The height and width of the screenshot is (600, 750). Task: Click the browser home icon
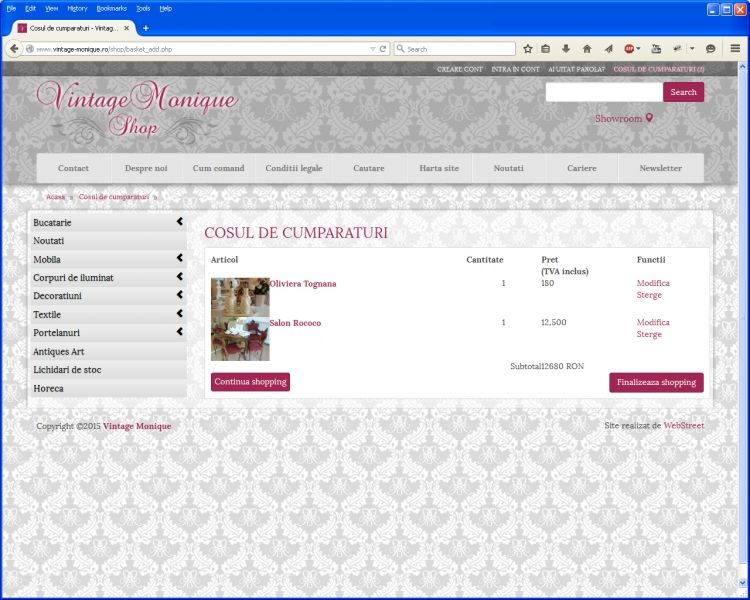[586, 48]
